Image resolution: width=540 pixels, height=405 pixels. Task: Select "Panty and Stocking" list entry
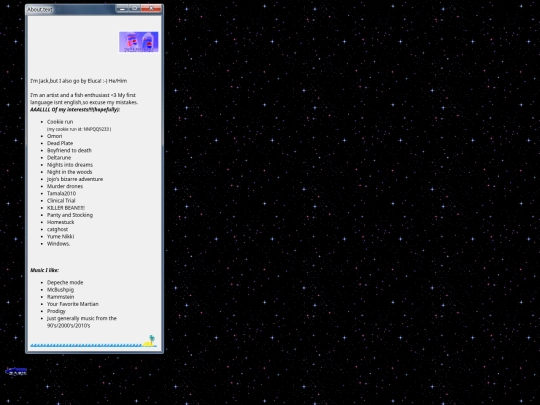click(70, 215)
